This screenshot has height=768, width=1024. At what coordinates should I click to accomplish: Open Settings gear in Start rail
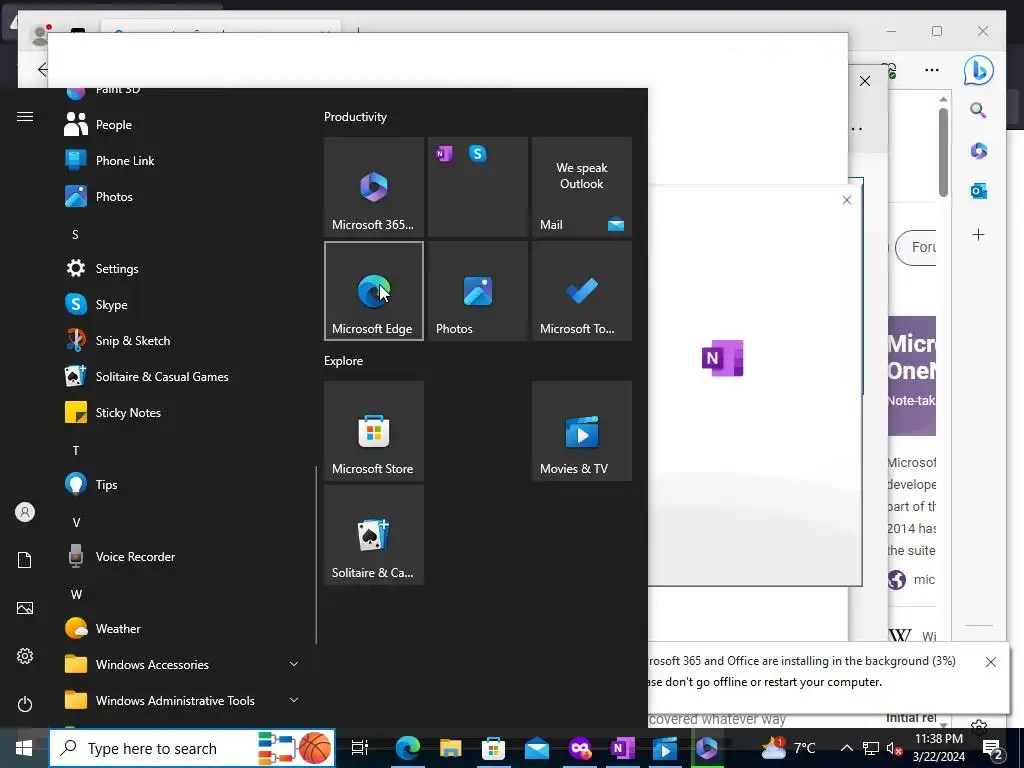pos(25,656)
